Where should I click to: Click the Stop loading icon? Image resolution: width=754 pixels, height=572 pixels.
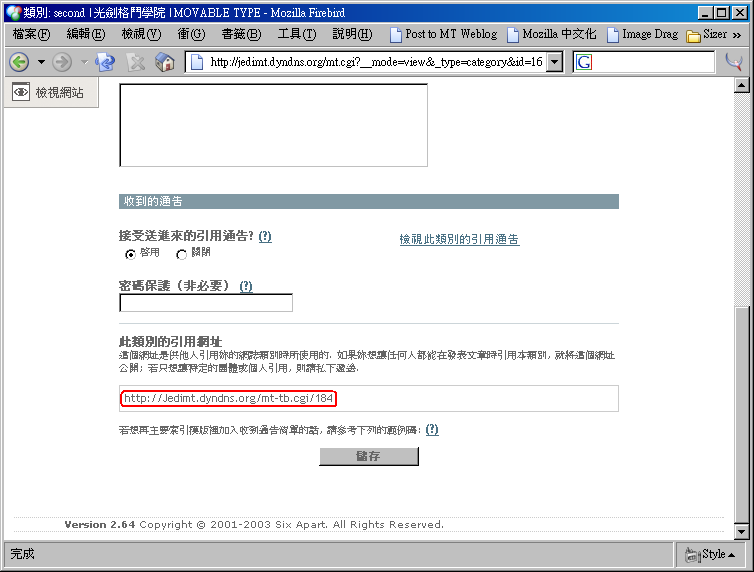pyautogui.click(x=136, y=62)
